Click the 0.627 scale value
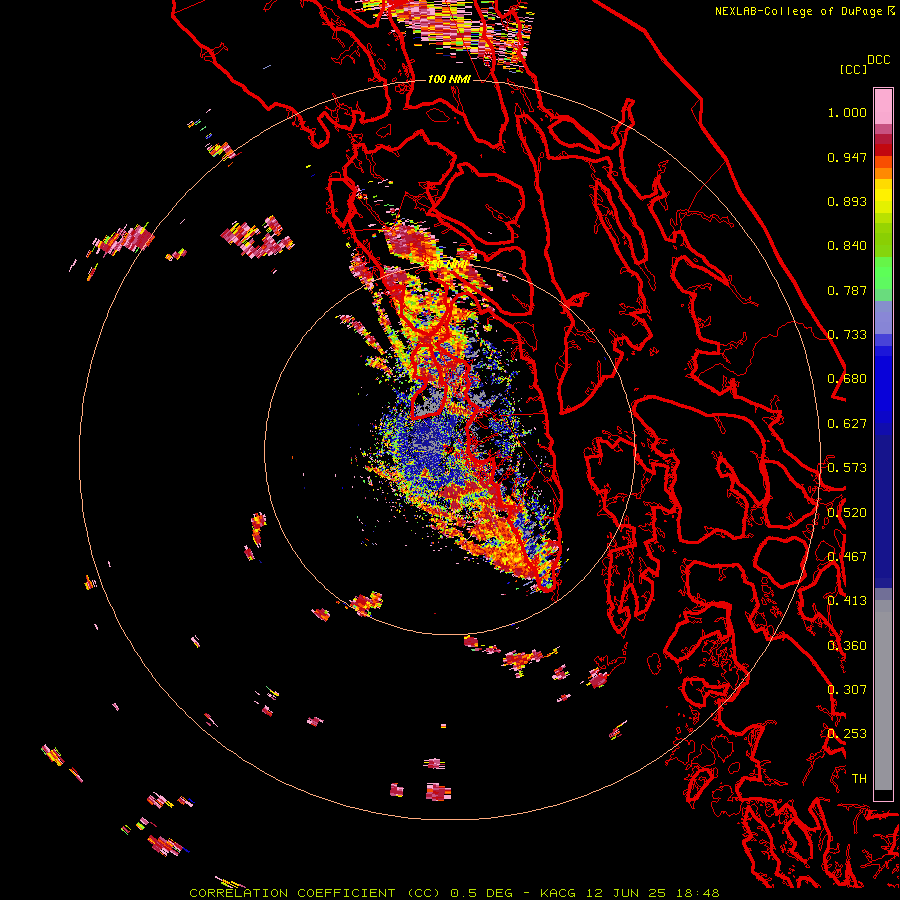The image size is (900, 900). (x=847, y=424)
